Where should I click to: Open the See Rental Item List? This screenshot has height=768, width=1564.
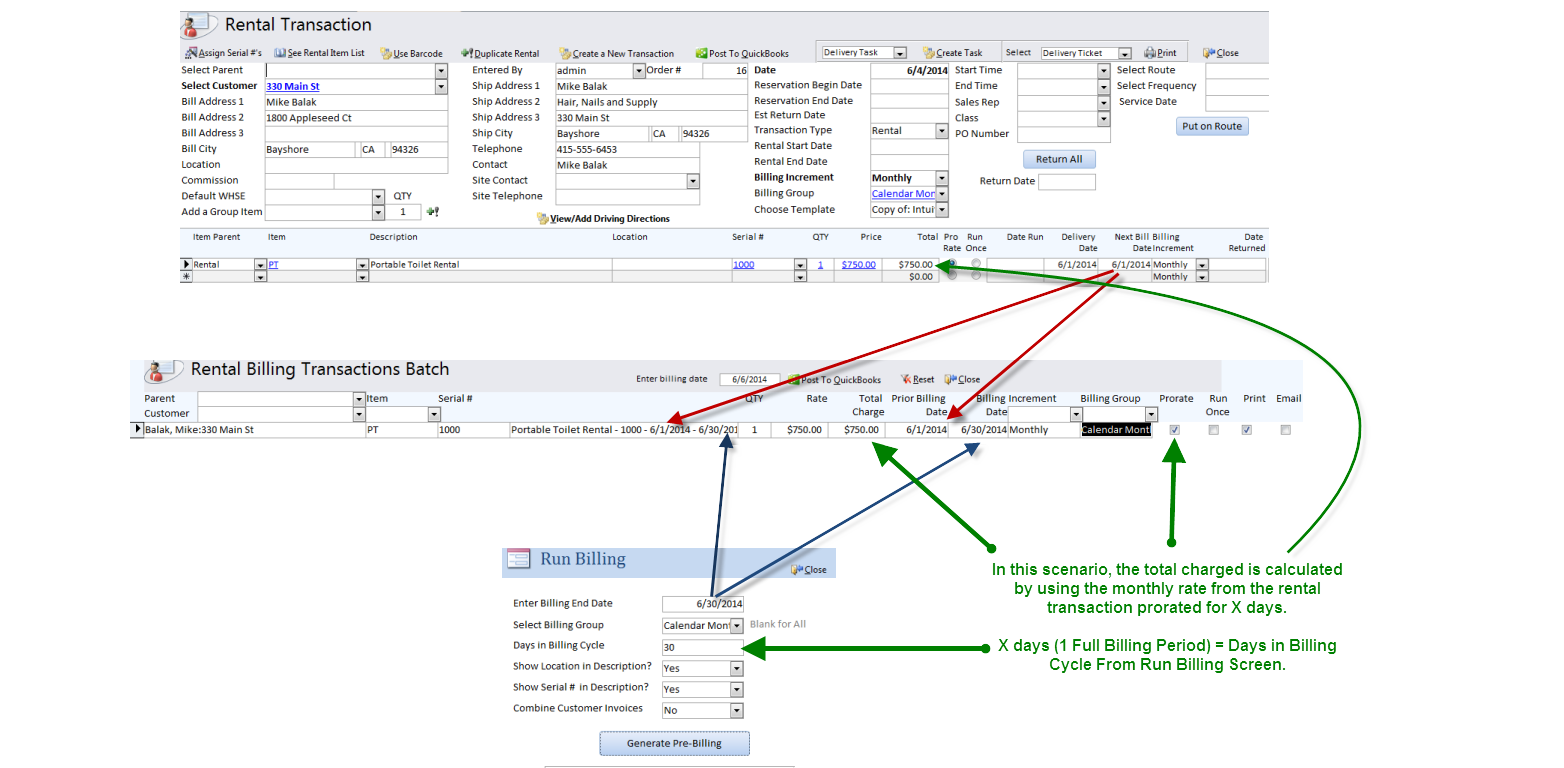(x=280, y=53)
